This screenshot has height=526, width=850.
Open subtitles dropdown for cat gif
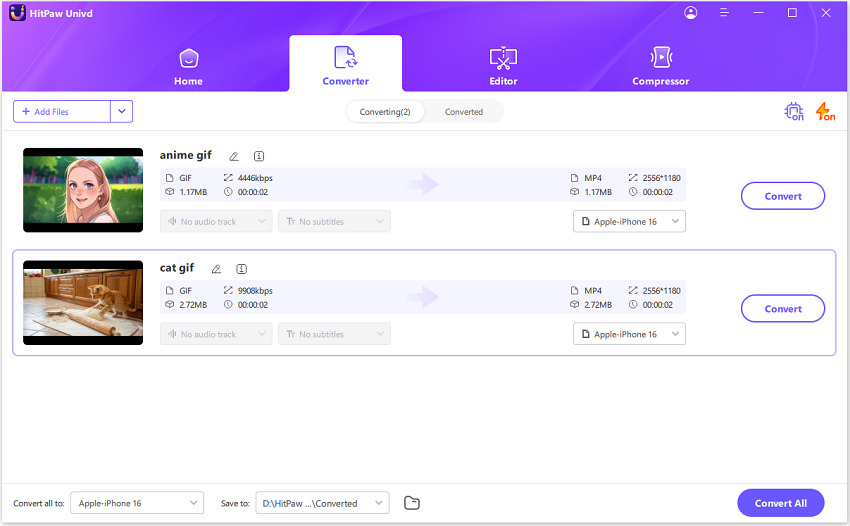pos(334,334)
